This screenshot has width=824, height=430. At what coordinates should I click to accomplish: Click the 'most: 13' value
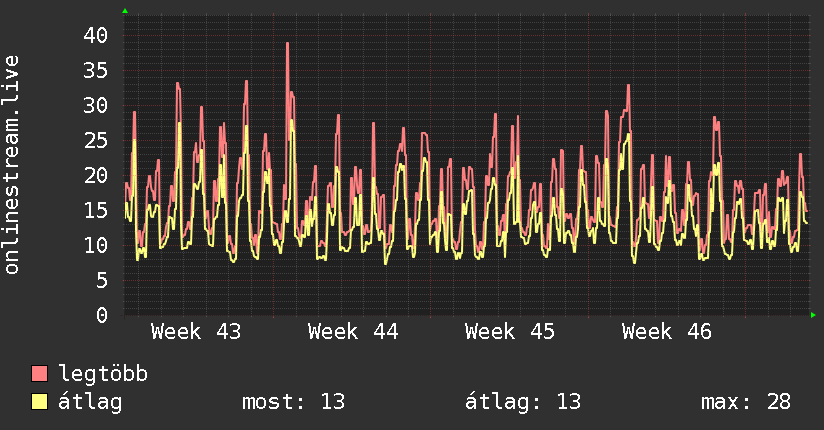[293, 402]
